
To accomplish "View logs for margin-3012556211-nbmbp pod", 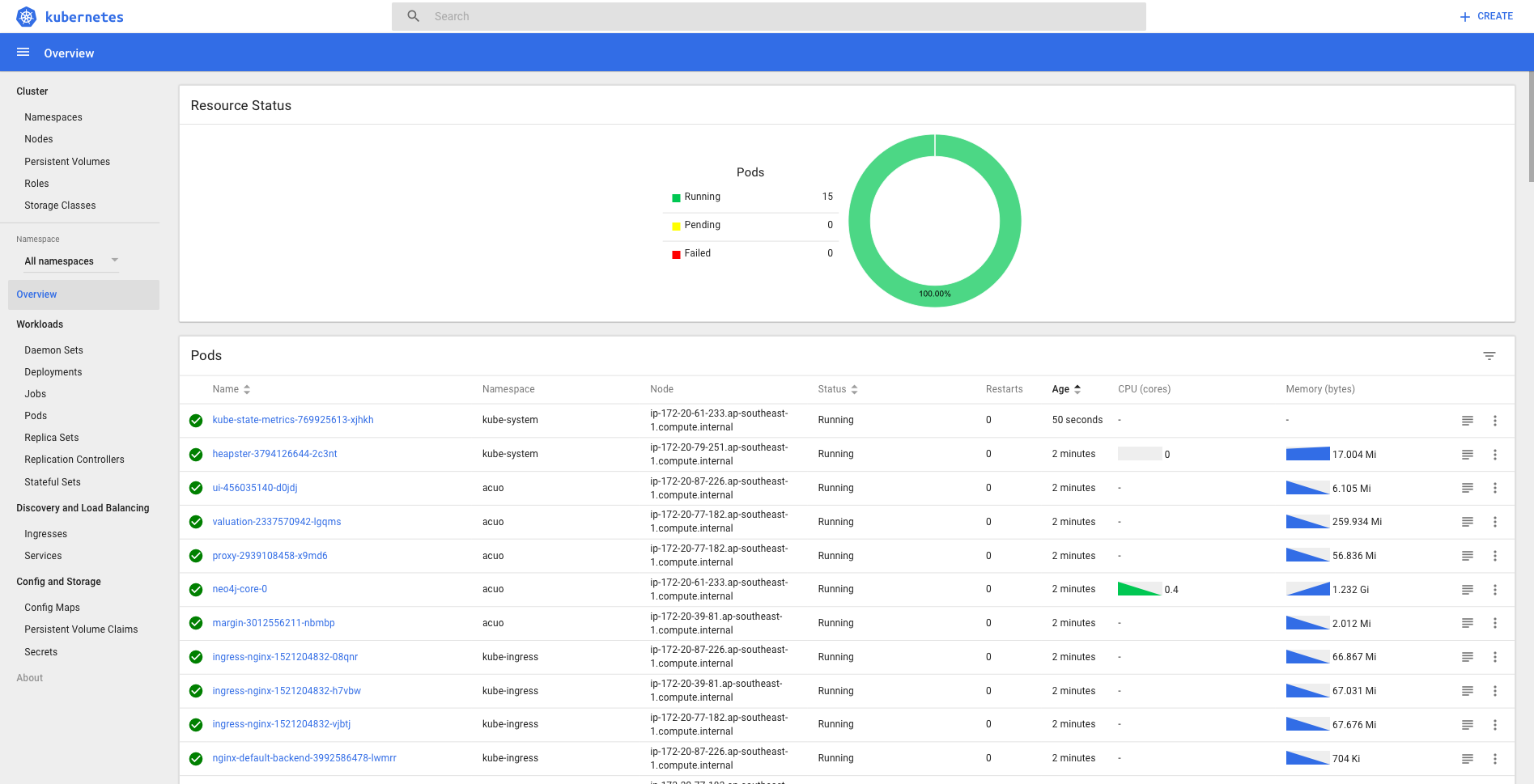I will point(1468,623).
